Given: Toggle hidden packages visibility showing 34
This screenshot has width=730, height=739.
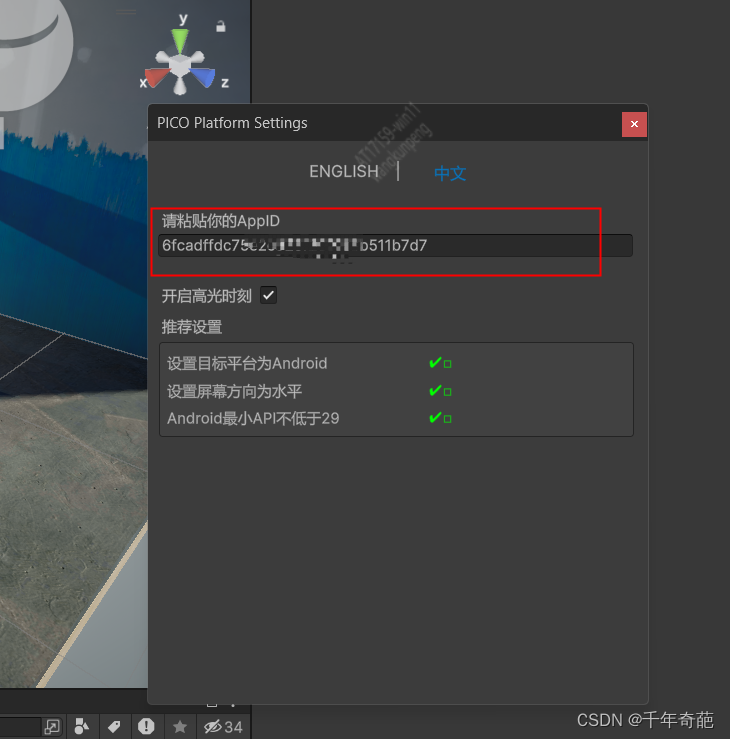Looking at the screenshot, I should pos(223,727).
